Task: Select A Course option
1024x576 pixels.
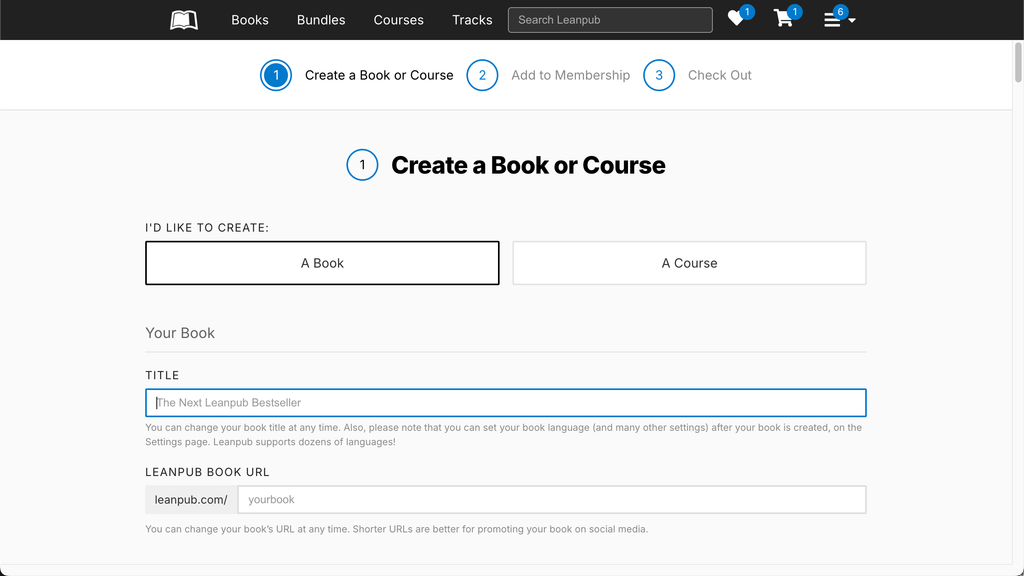Action: point(689,263)
